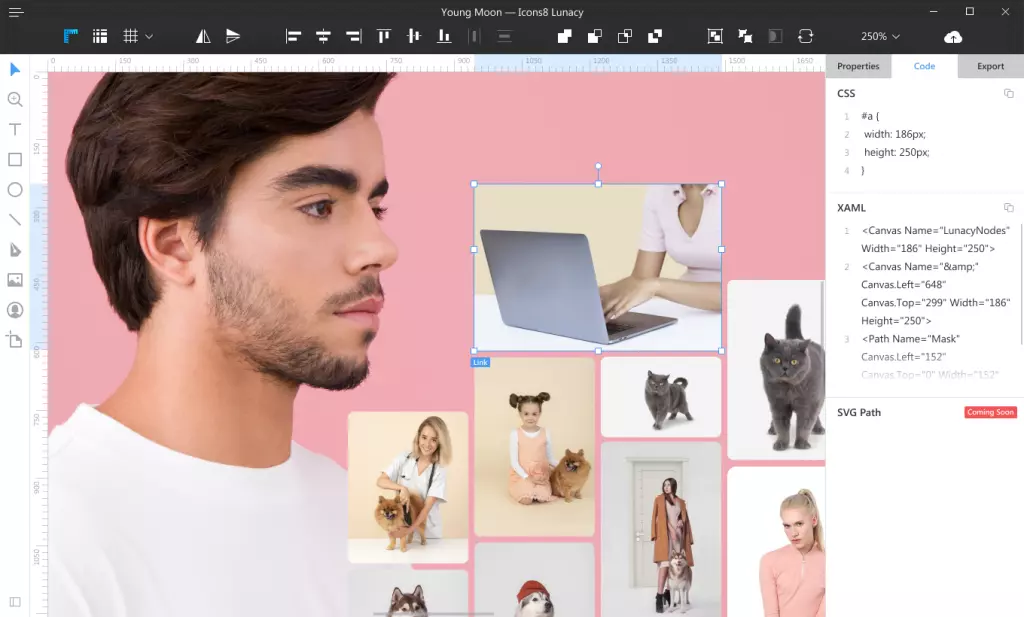The height and width of the screenshot is (617, 1024).
Task: Distribute objects horizontally
Action: click(475, 36)
